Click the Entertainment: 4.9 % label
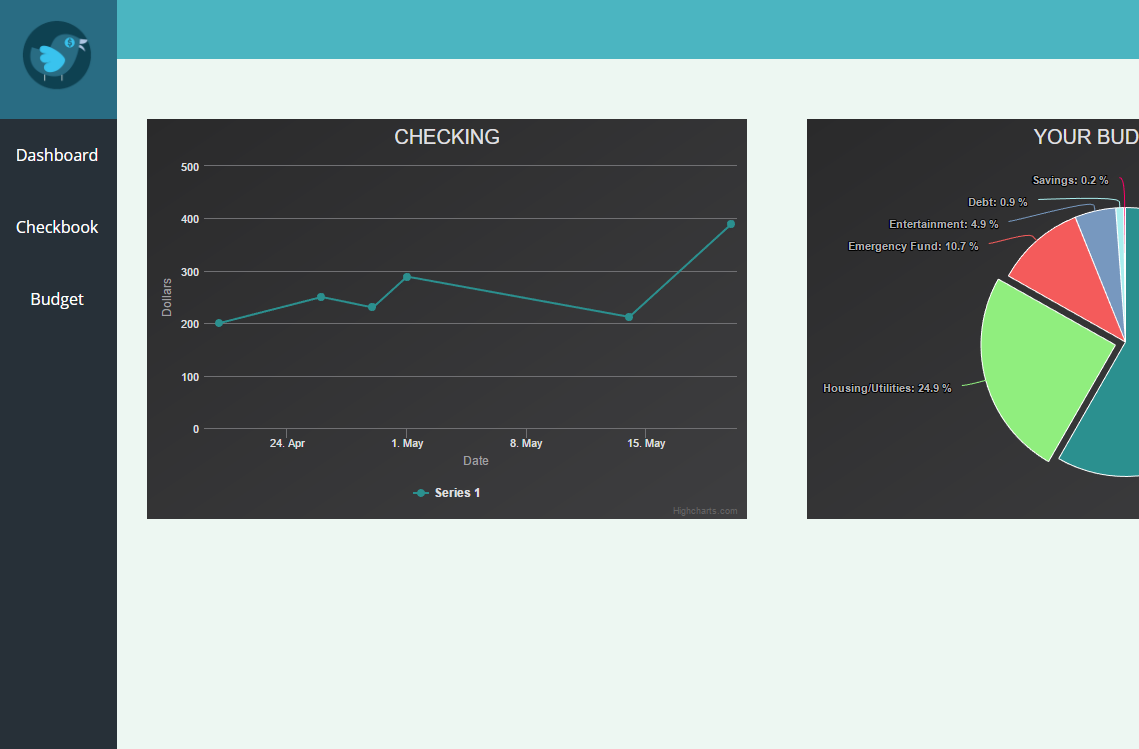The image size is (1139, 749). [x=943, y=224]
